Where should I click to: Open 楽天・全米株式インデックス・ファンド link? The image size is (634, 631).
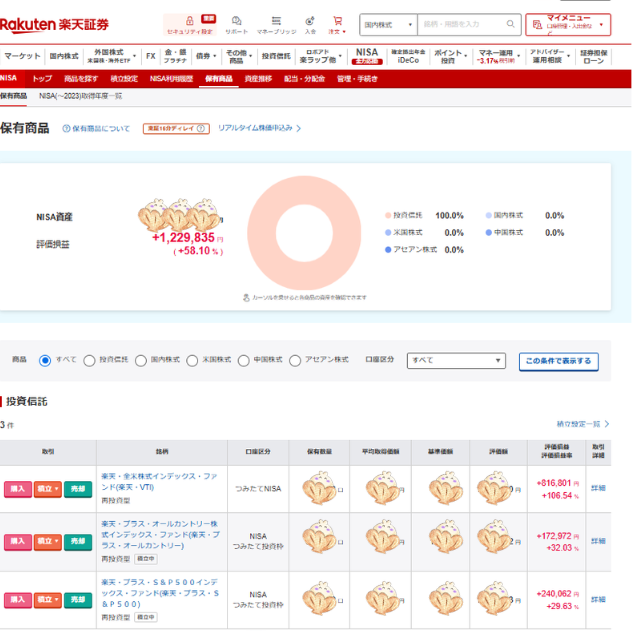tap(159, 482)
